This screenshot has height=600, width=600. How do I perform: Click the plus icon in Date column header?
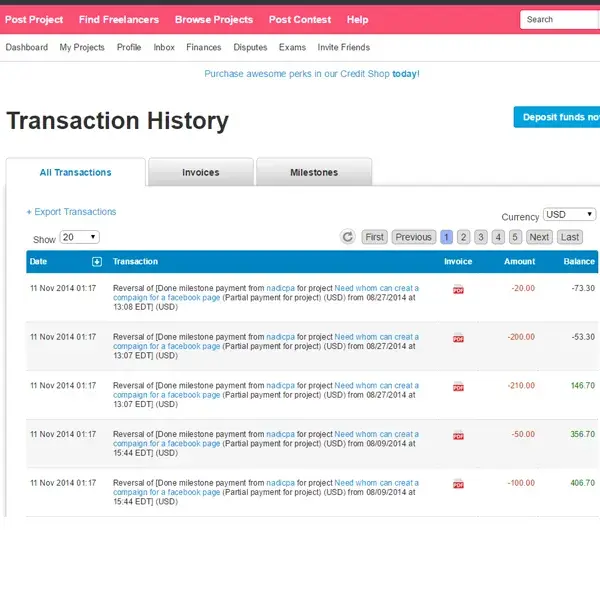[x=97, y=262]
